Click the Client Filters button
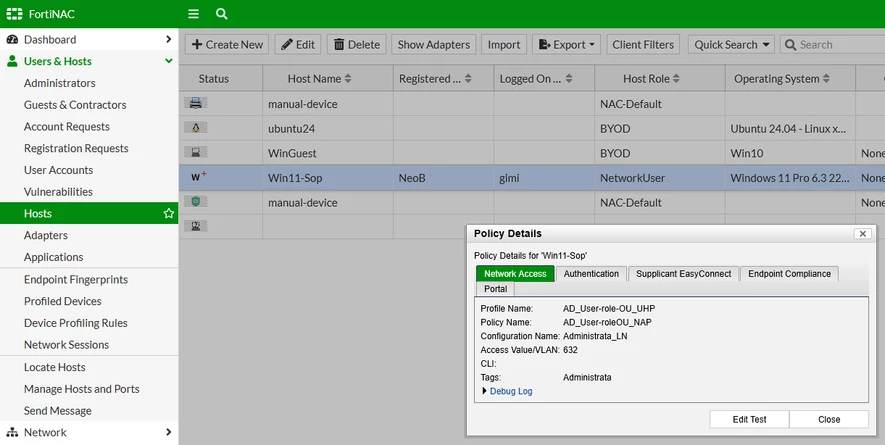 [643, 45]
